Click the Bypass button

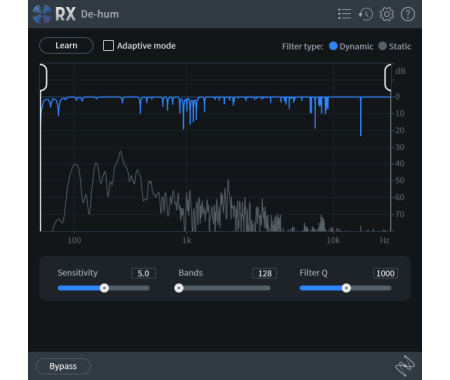pyautogui.click(x=63, y=366)
